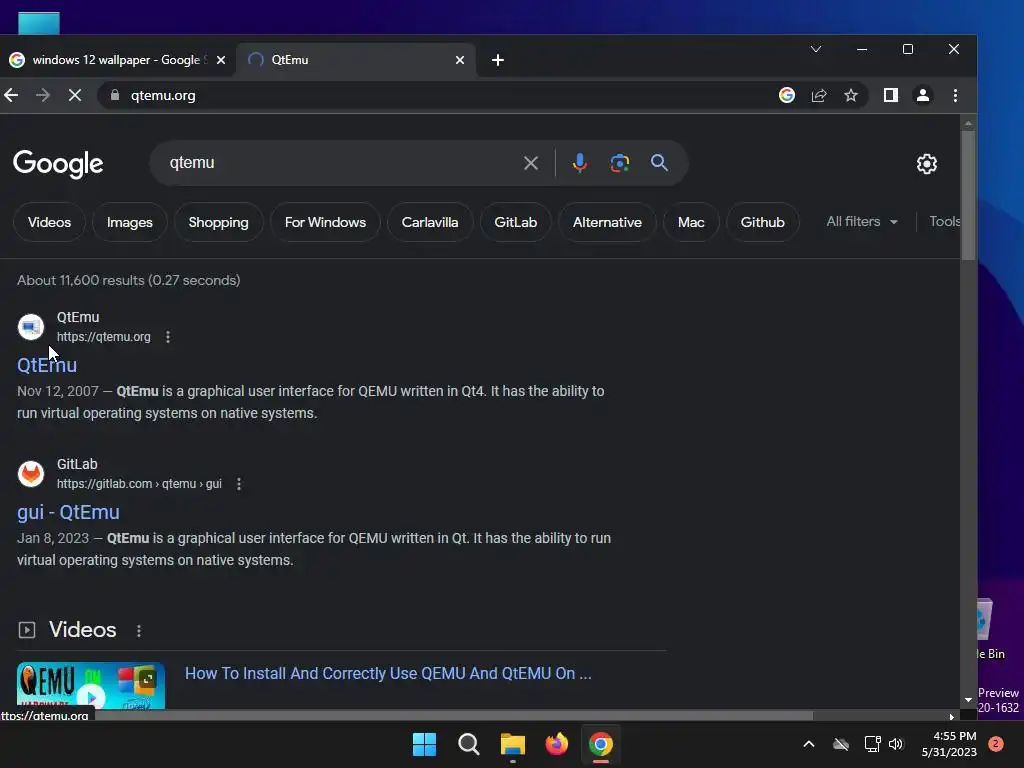The width and height of the screenshot is (1024, 768).
Task: Click the gitlab.com › qtemu › gui URL
Action: point(139,484)
